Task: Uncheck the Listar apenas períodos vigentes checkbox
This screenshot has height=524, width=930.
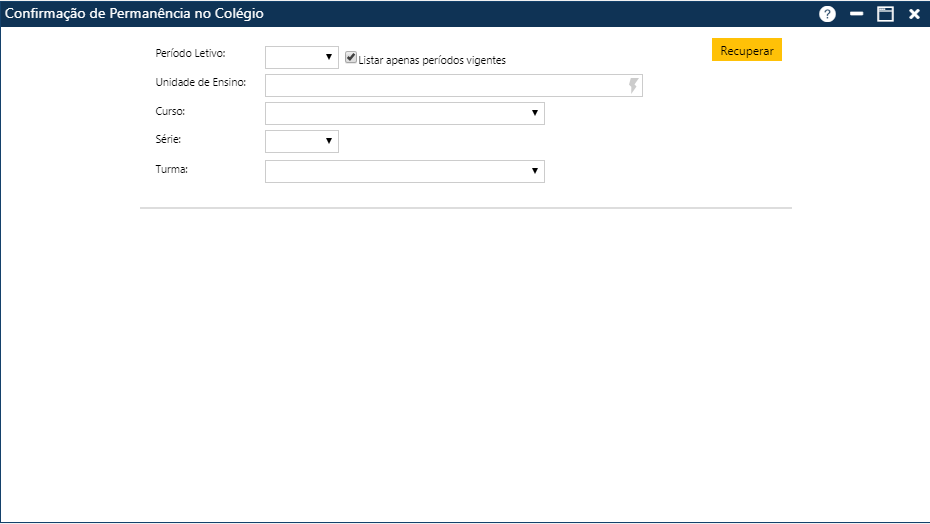Action: (351, 58)
